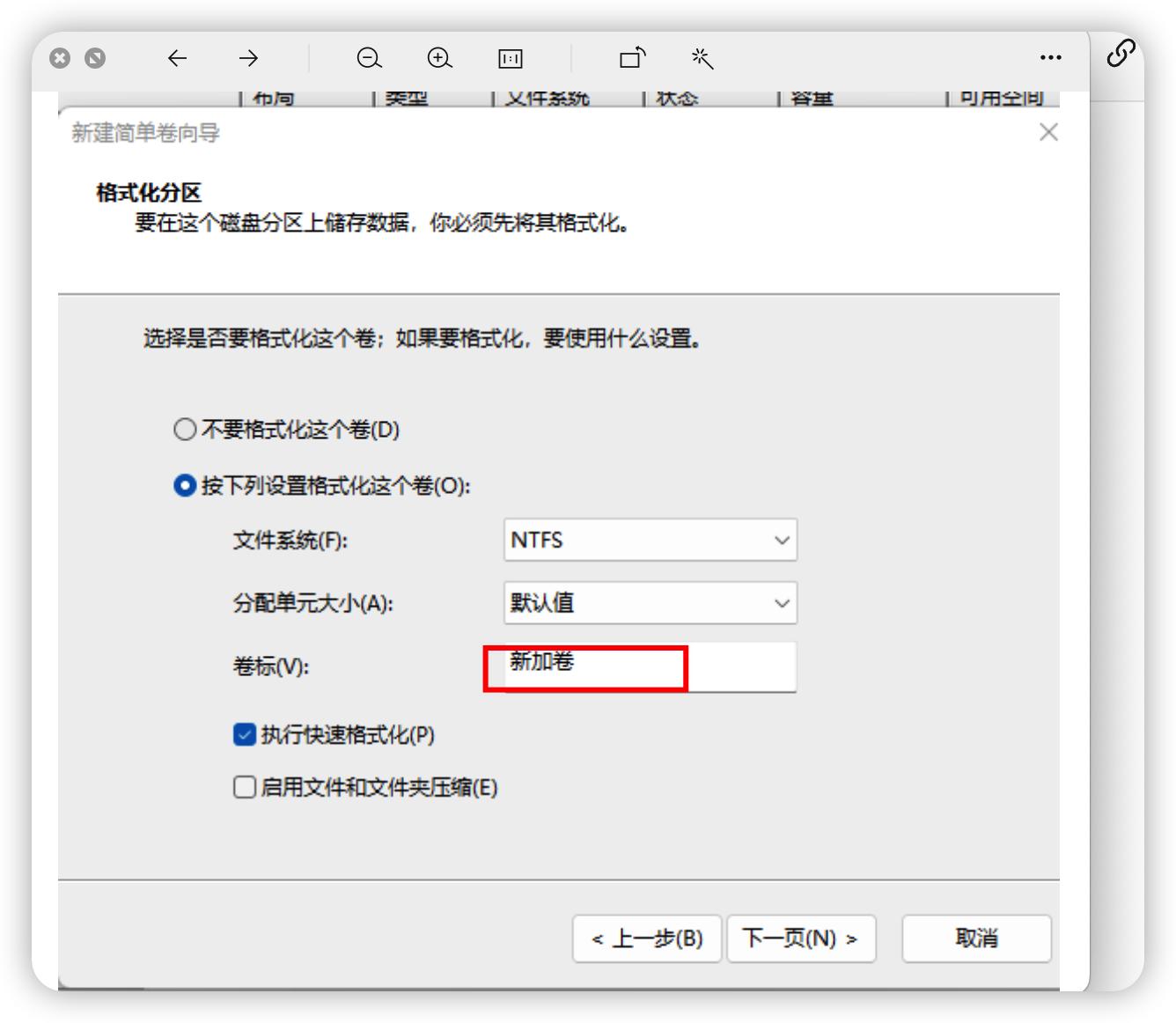This screenshot has width=1176, height=1023.
Task: Open the 分配单元大小 默认值 dropdown
Action: 650,603
